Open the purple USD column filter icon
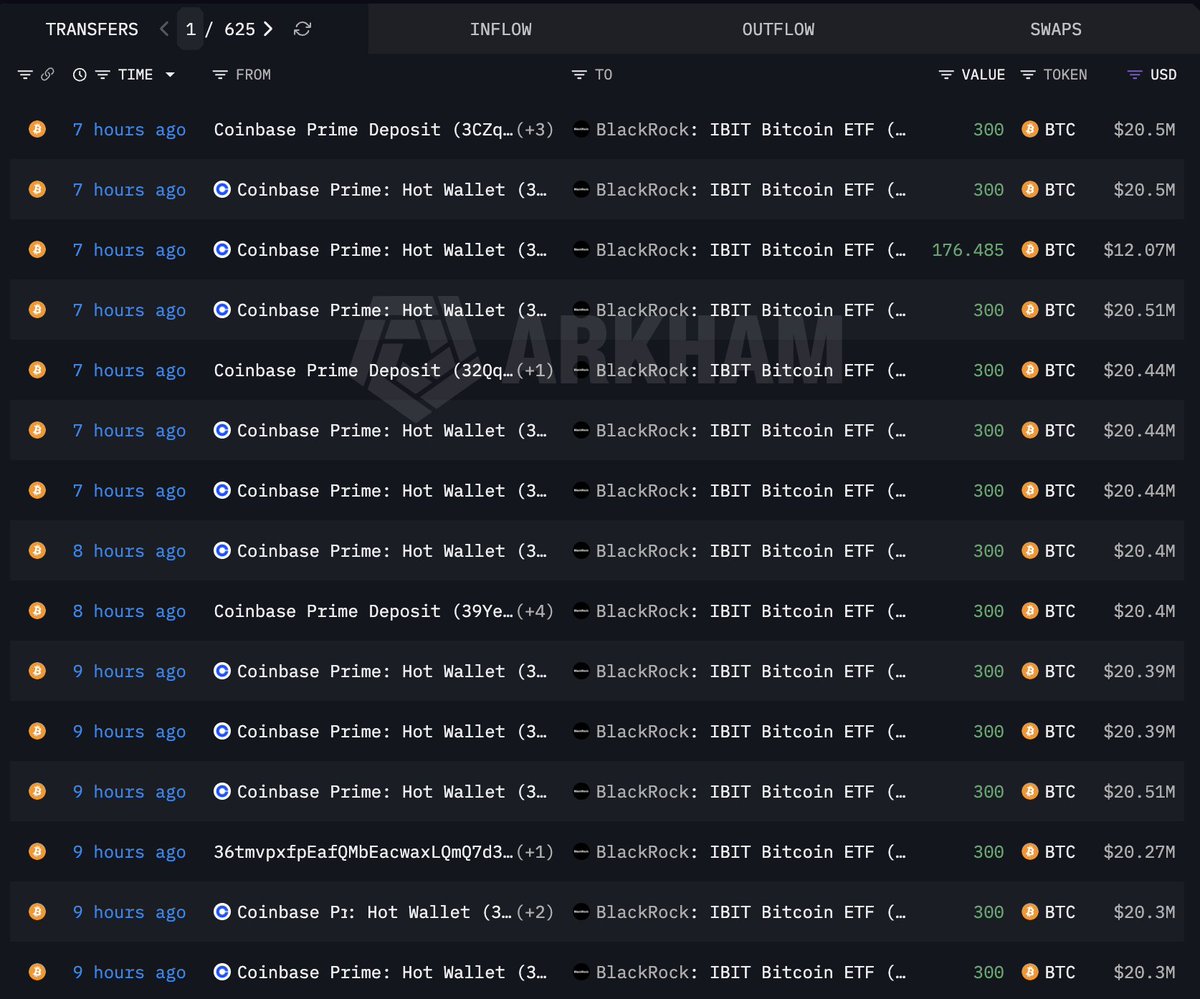This screenshot has height=999, width=1200. [x=1134, y=75]
